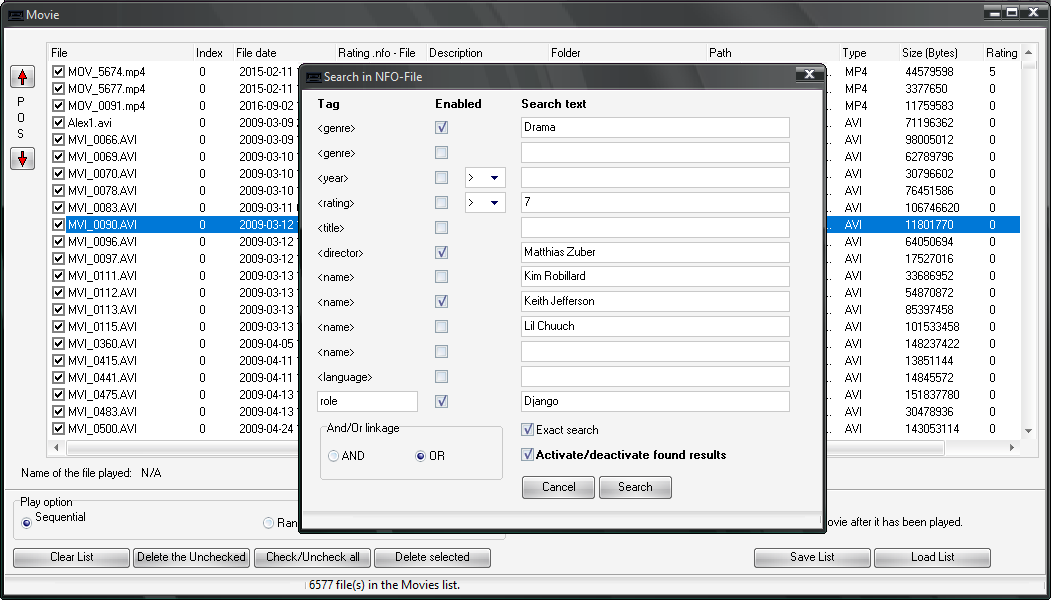This screenshot has height=600, width=1051.
Task: Enable the name checkbox for Kim Robillard
Action: click(441, 277)
